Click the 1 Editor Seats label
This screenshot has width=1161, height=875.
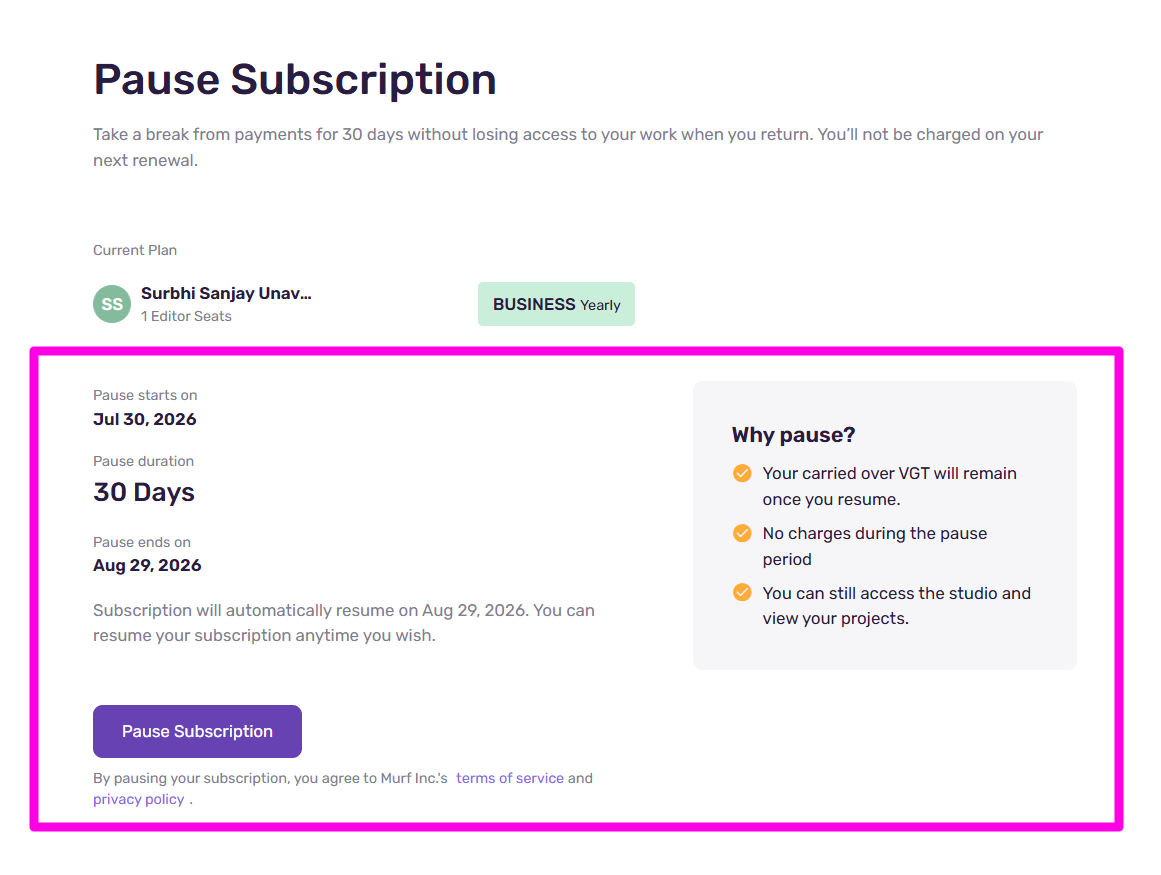tap(186, 316)
